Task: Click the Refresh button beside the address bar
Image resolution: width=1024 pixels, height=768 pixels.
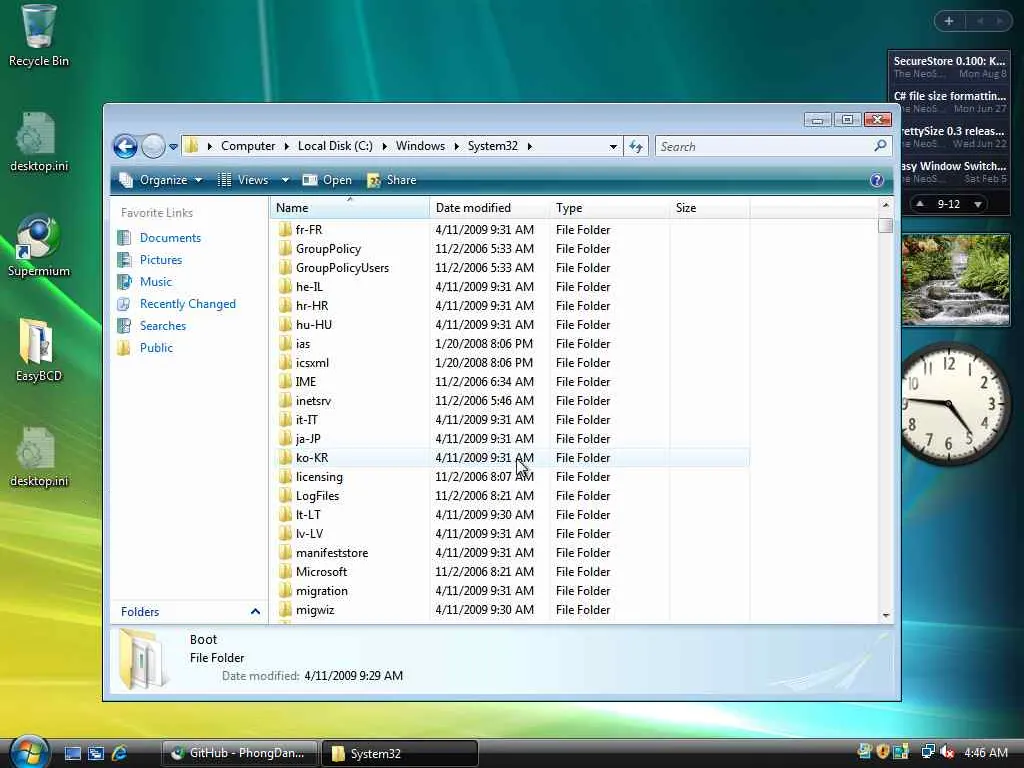Action: click(x=636, y=146)
